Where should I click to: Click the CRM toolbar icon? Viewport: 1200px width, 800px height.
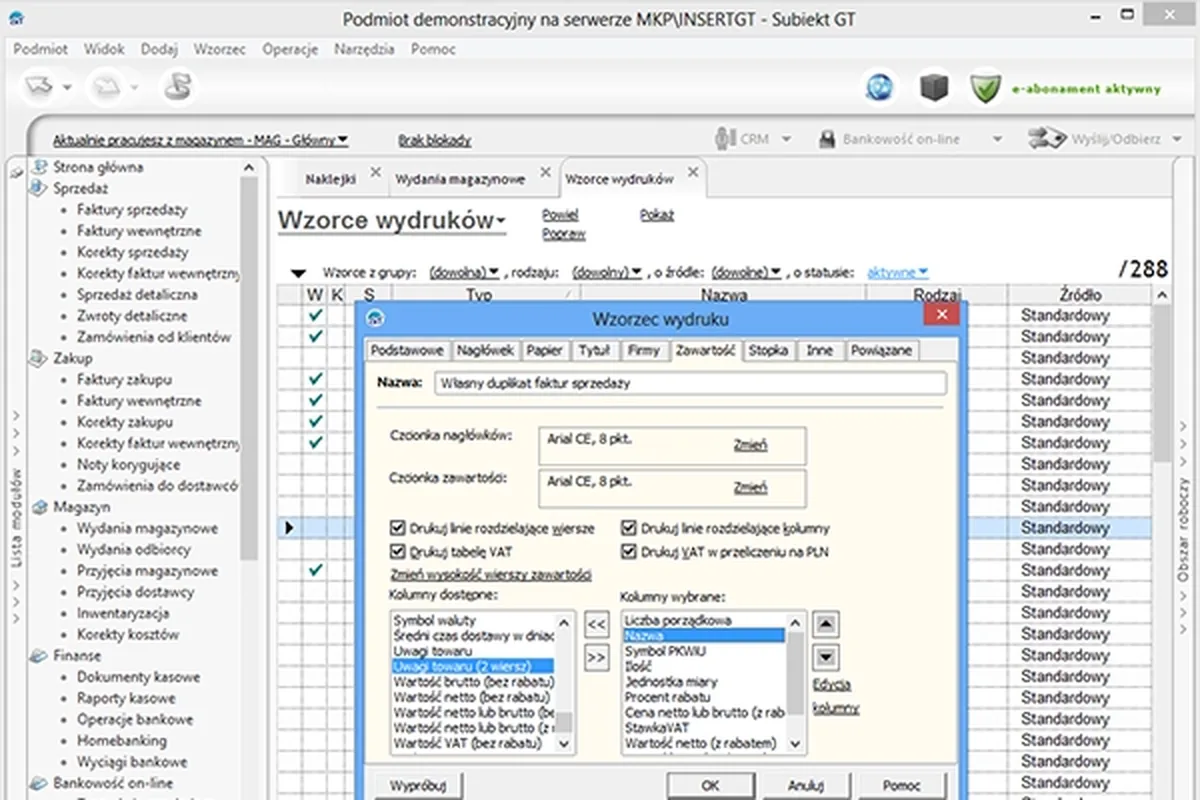tap(725, 139)
